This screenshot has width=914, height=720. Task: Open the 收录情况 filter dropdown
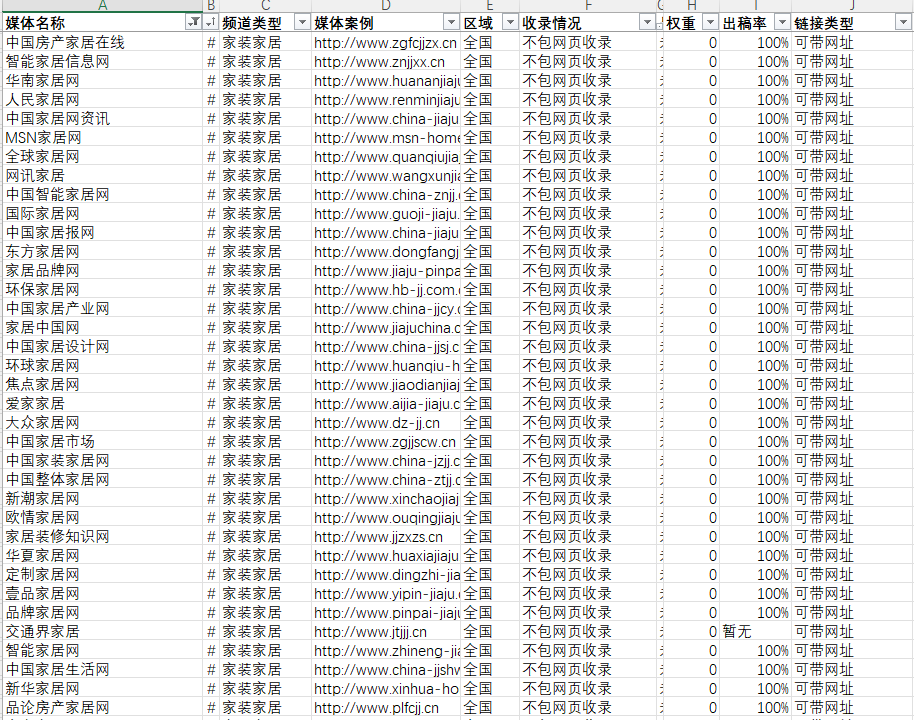[x=649, y=22]
